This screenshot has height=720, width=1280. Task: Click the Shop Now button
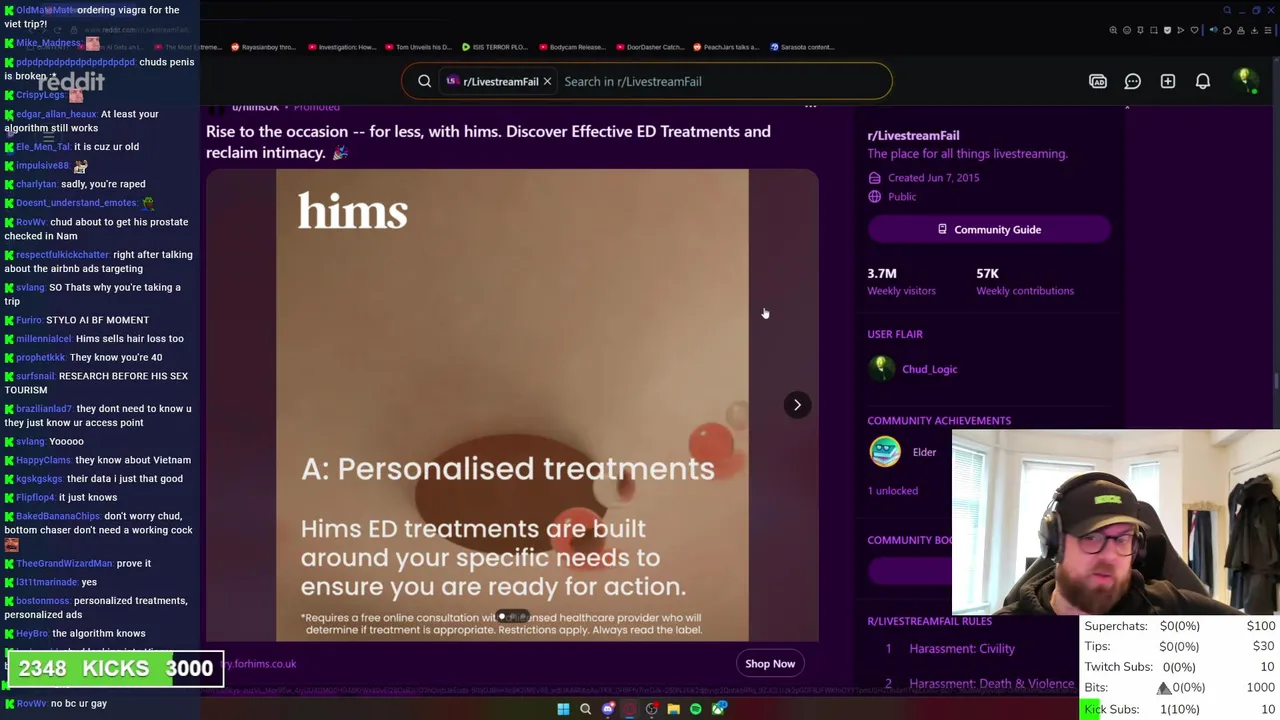pos(770,663)
